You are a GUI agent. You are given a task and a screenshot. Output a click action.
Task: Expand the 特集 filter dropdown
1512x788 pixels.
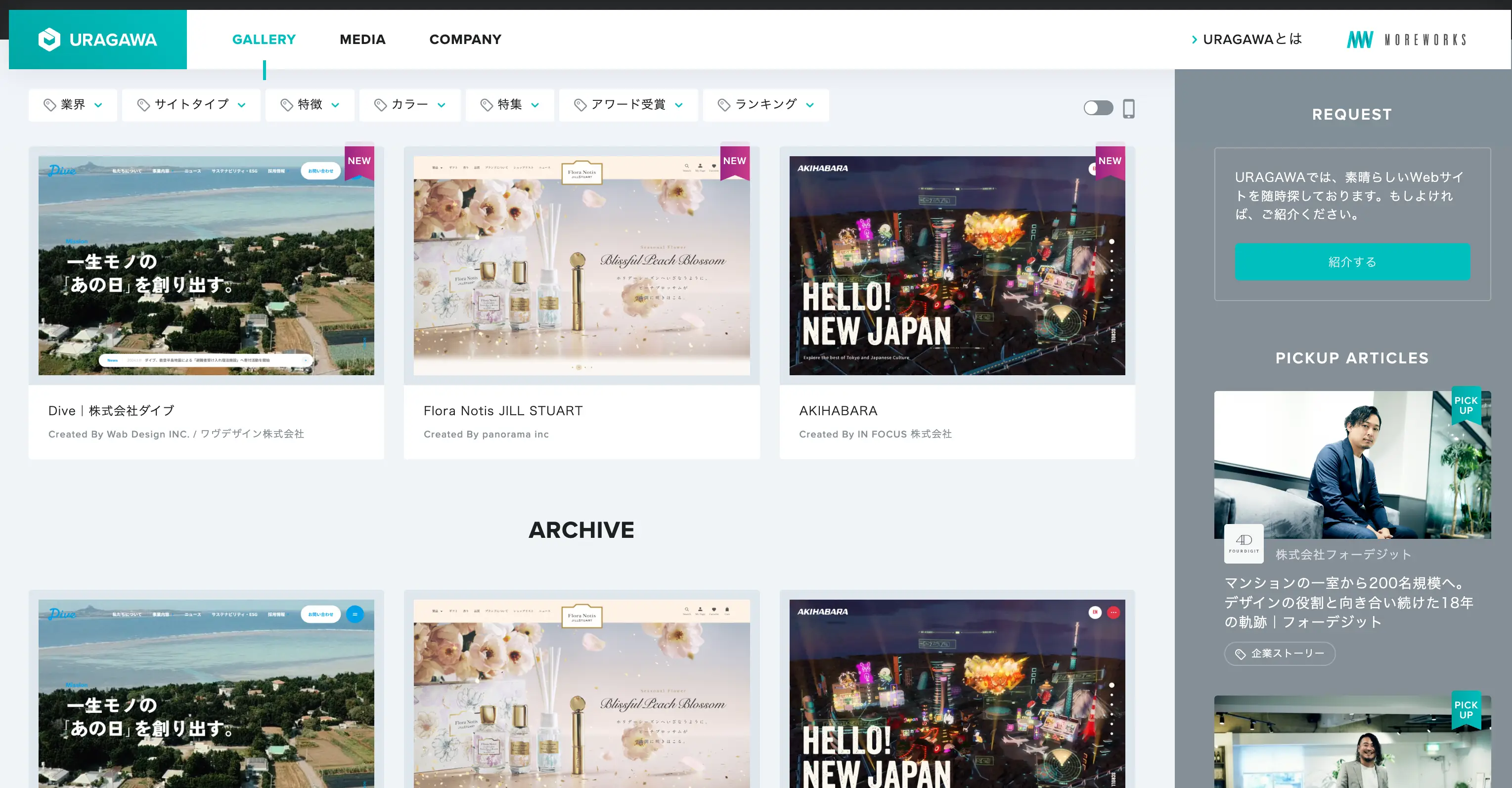coord(509,105)
